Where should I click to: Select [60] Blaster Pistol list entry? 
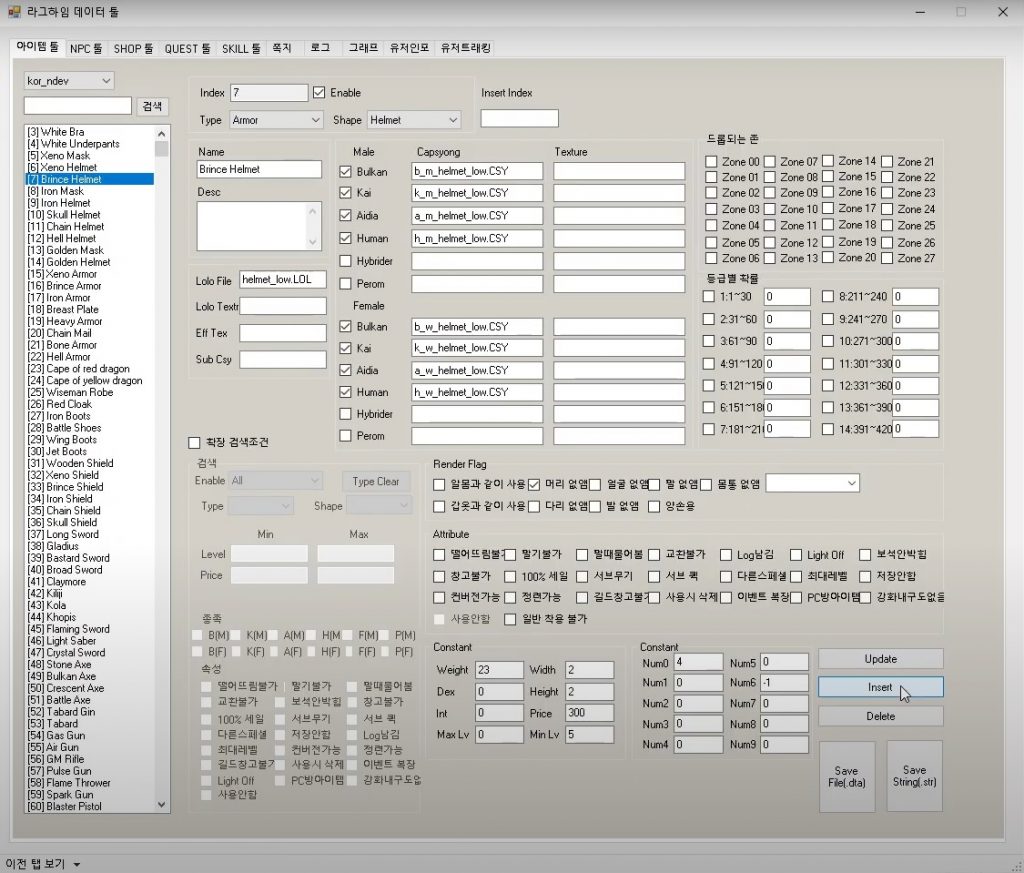point(90,806)
